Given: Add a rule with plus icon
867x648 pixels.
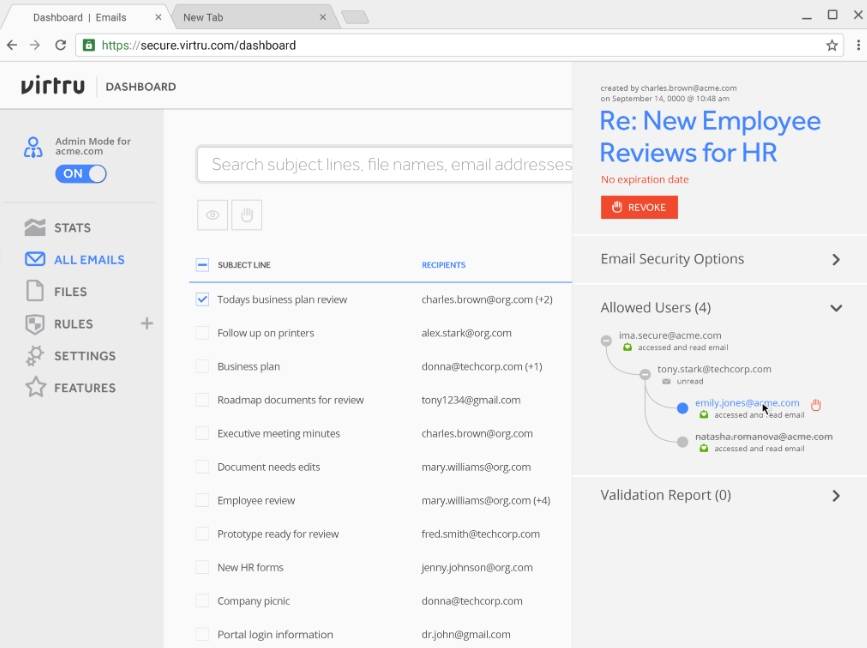Looking at the screenshot, I should pos(147,323).
